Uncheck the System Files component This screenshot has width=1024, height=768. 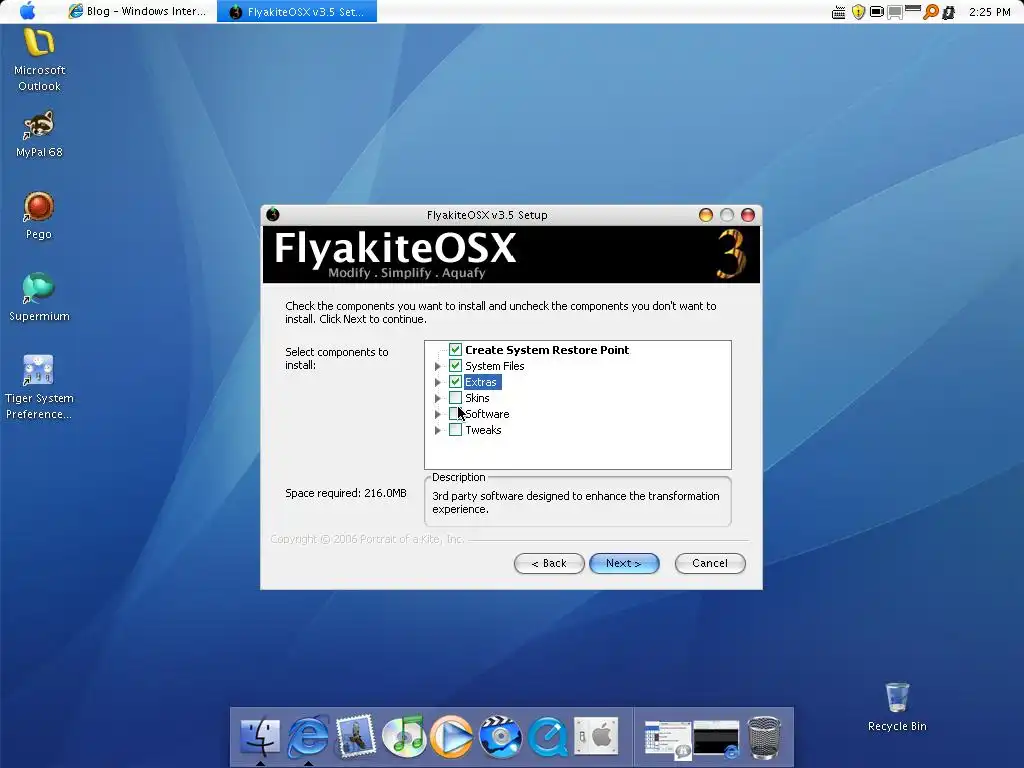point(455,366)
